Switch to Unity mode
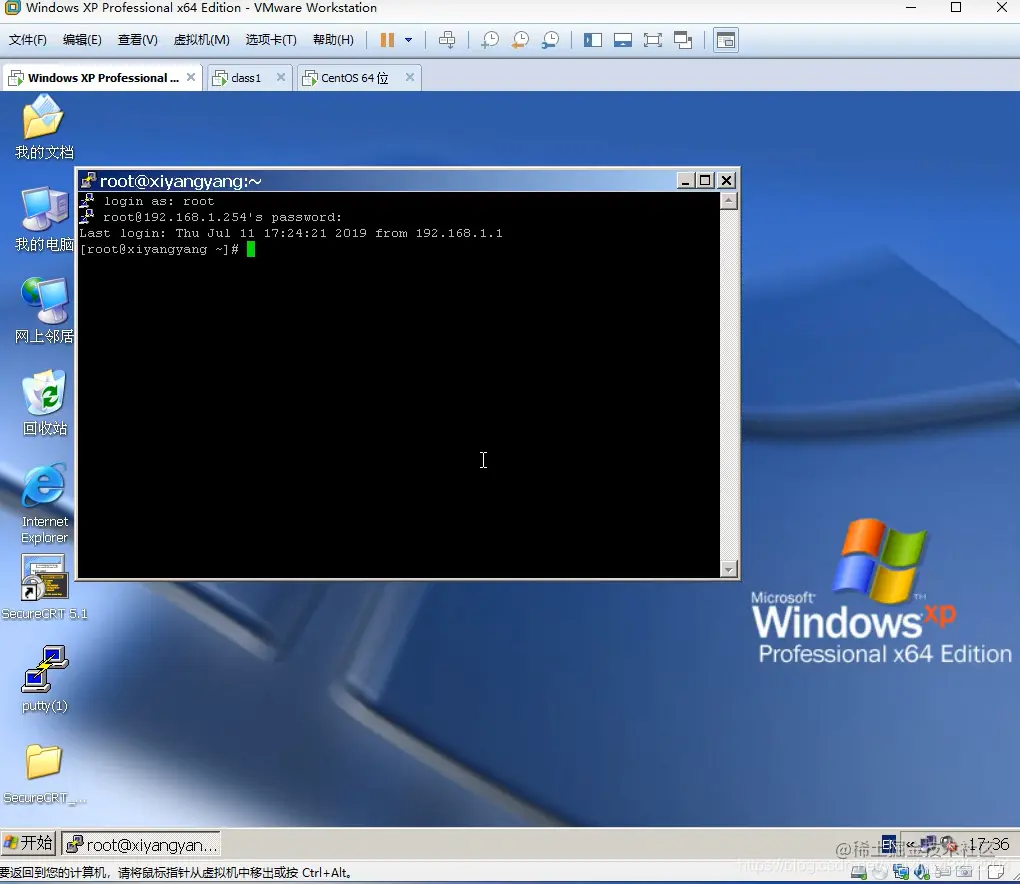The height and width of the screenshot is (884, 1020). coord(682,40)
